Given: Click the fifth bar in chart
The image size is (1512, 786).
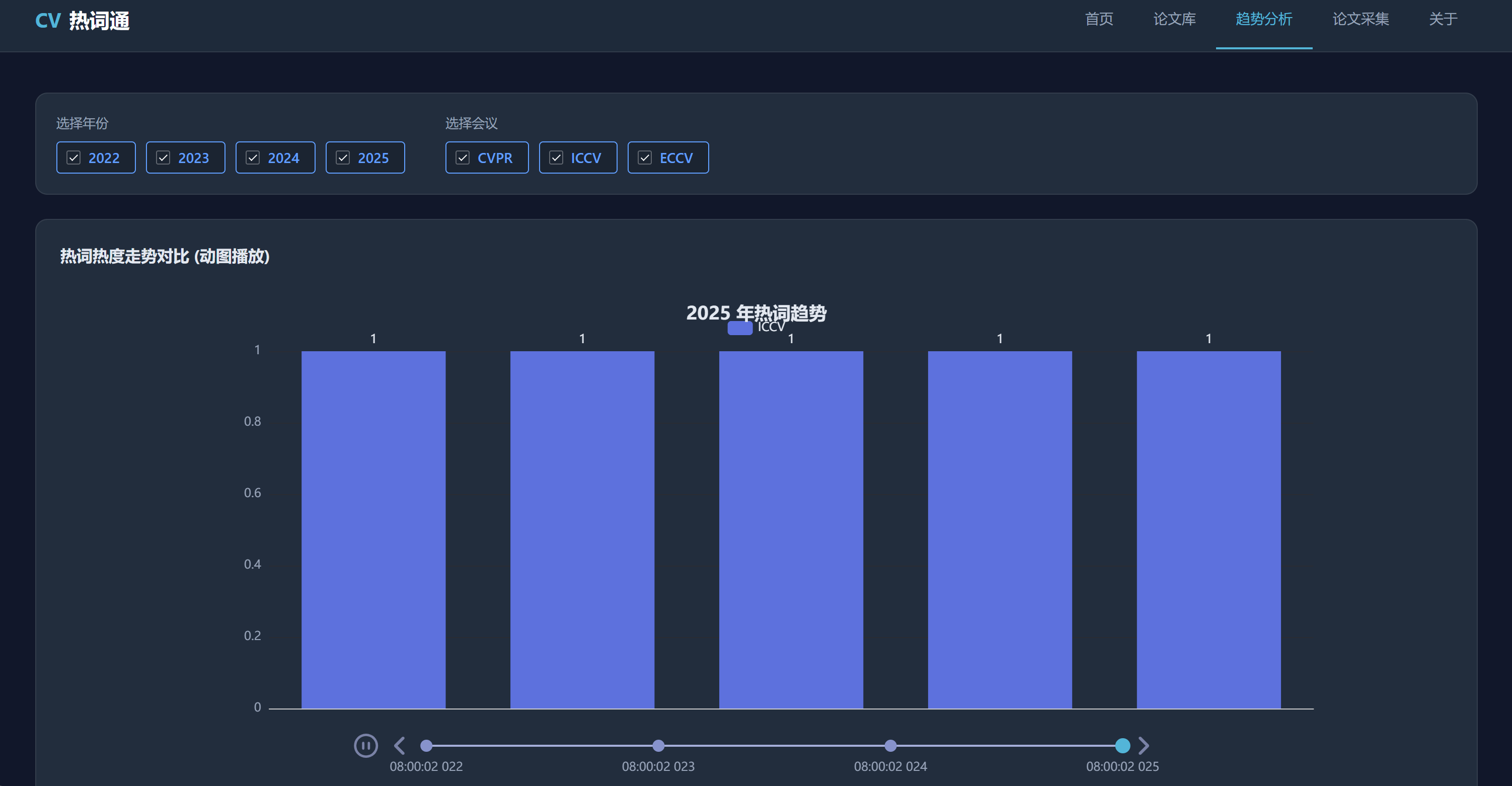Looking at the screenshot, I should [1208, 529].
